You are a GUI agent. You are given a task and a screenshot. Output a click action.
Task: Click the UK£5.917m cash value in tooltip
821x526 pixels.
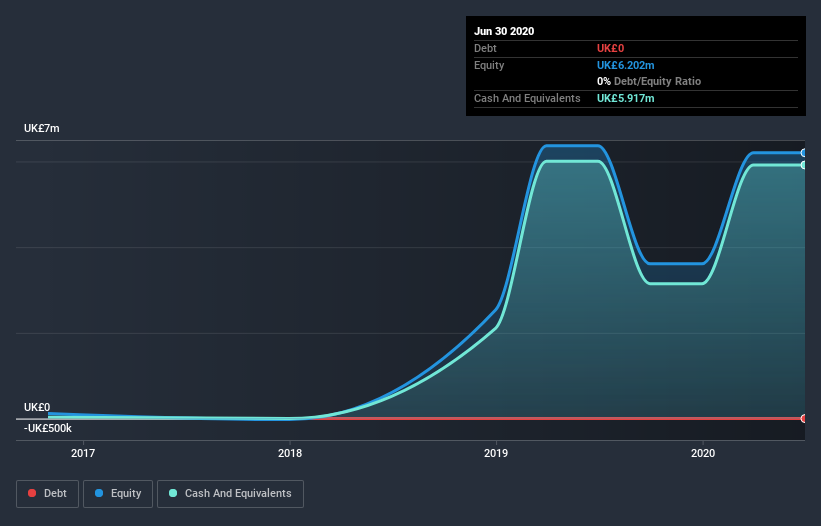[625, 98]
